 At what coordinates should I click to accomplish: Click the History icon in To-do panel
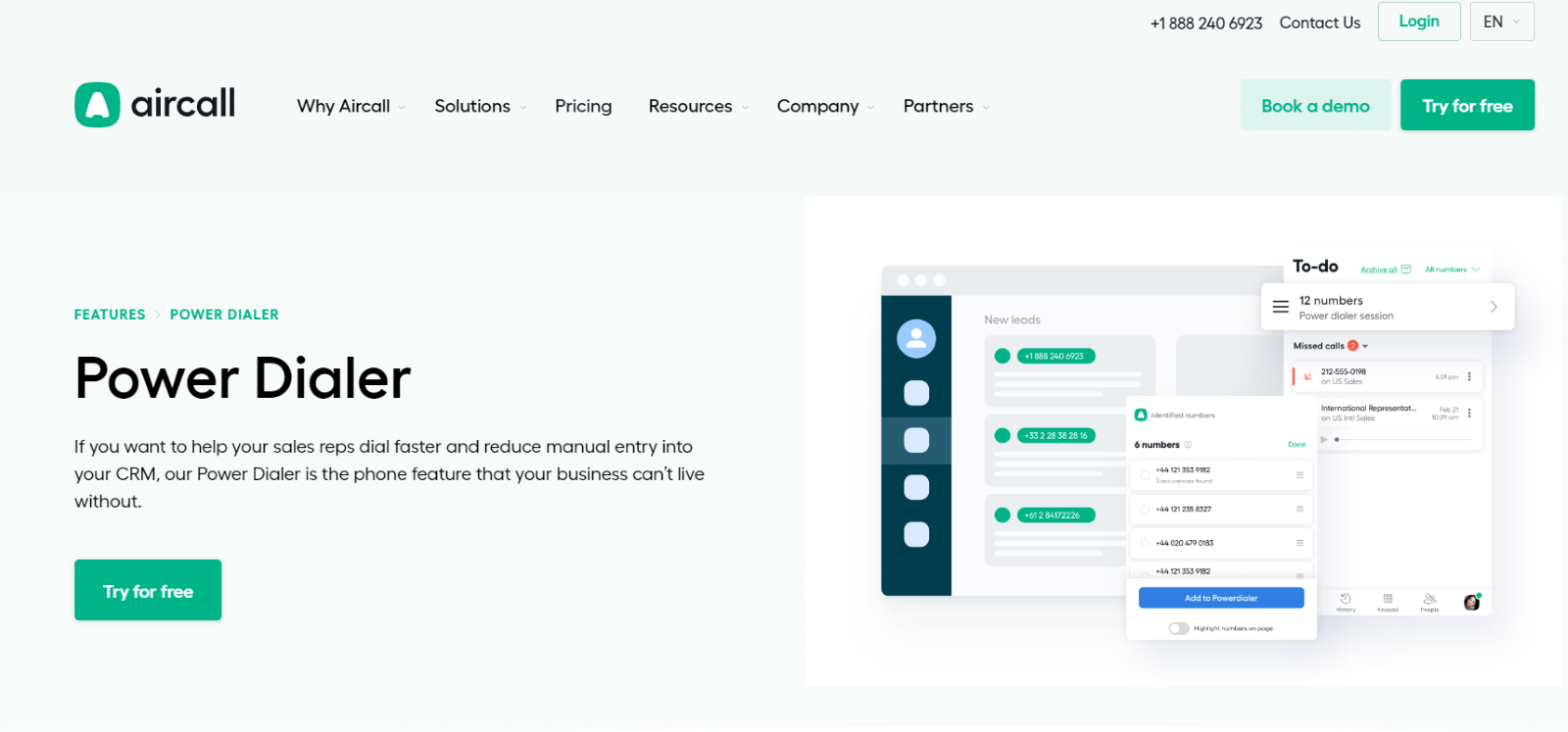click(x=1346, y=599)
